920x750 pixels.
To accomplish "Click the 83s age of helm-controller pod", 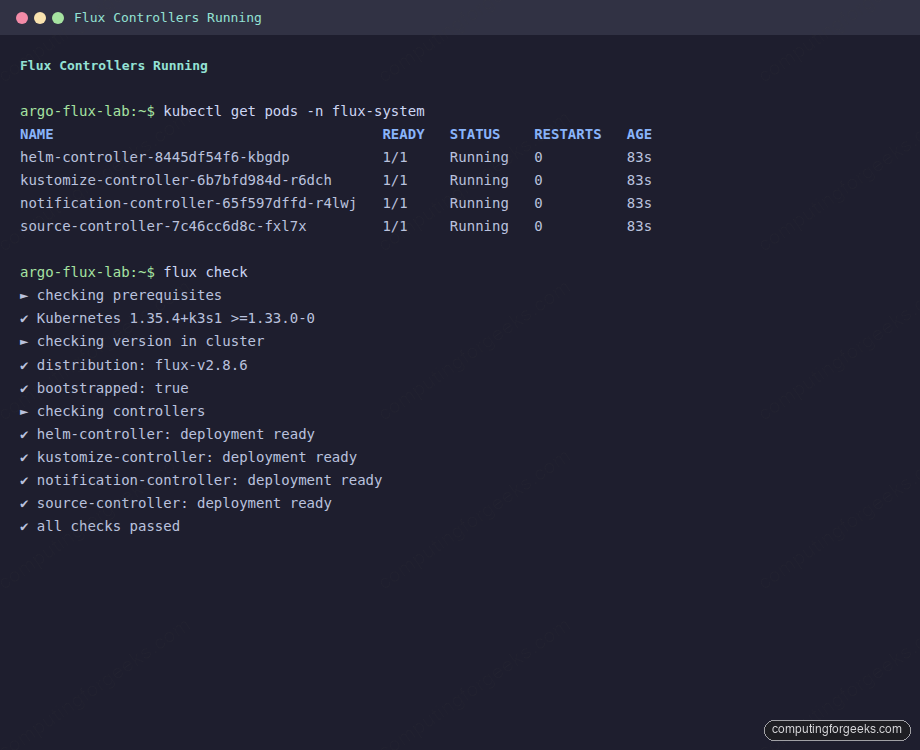I will 639,157.
